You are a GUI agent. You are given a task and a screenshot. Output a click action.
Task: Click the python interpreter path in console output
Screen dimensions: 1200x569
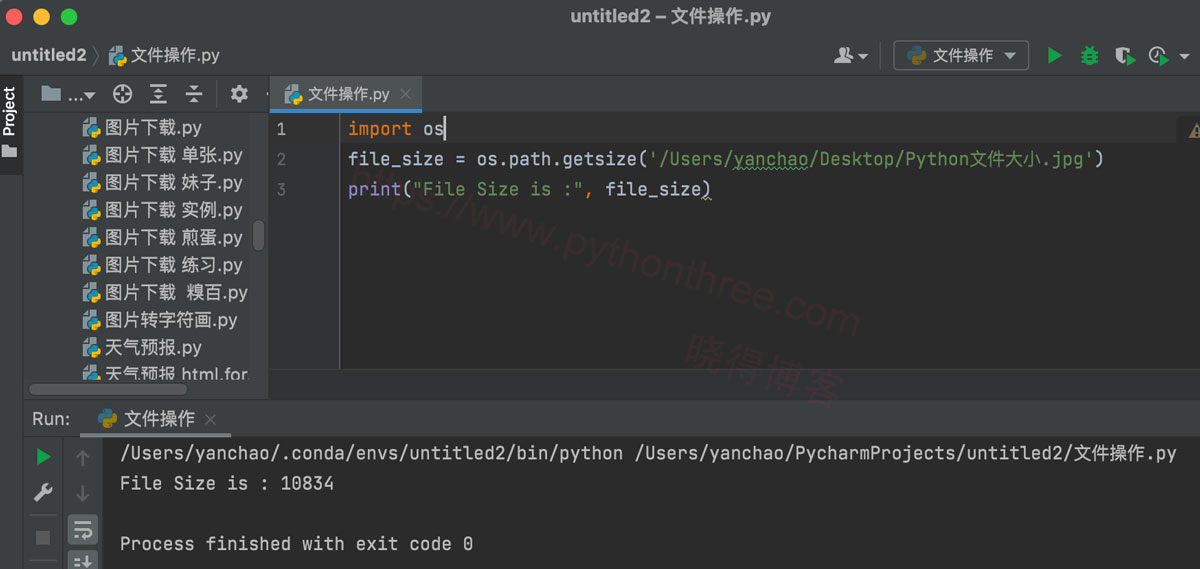371,454
